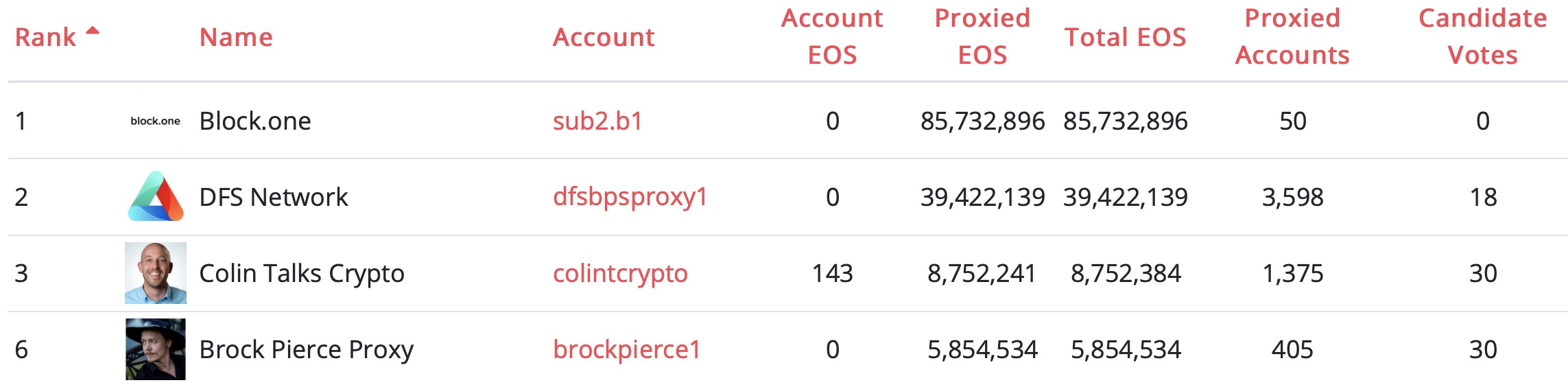
Task: Select the DFS Network proxy name
Action: (274, 197)
